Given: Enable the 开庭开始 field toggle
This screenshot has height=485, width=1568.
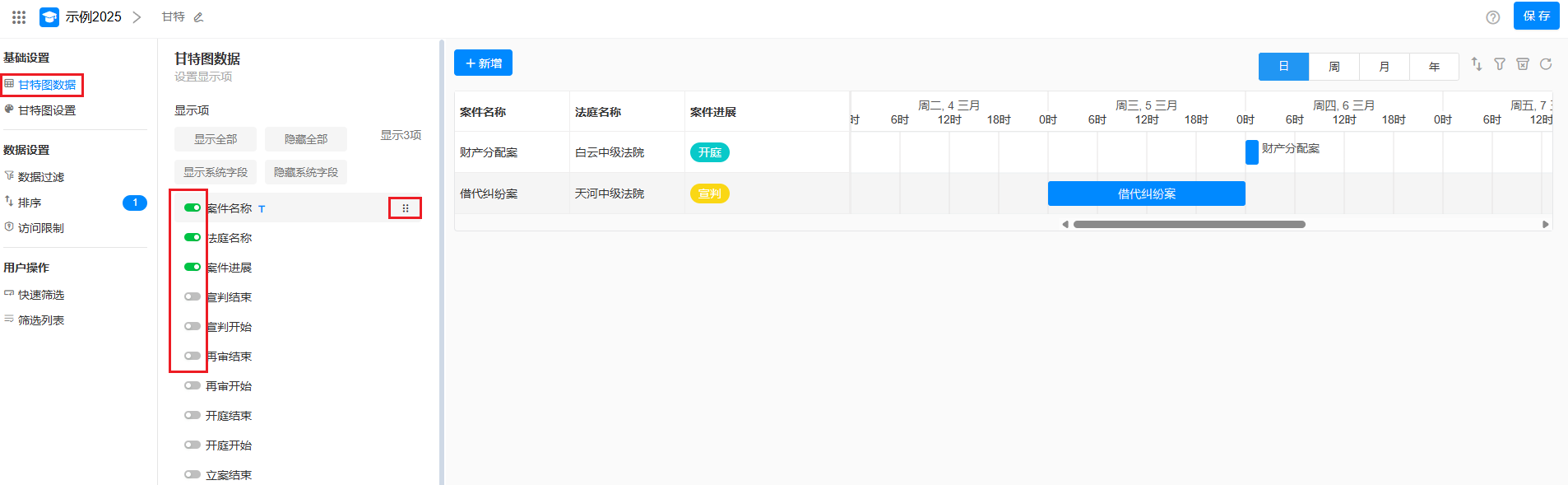Looking at the screenshot, I should (193, 445).
